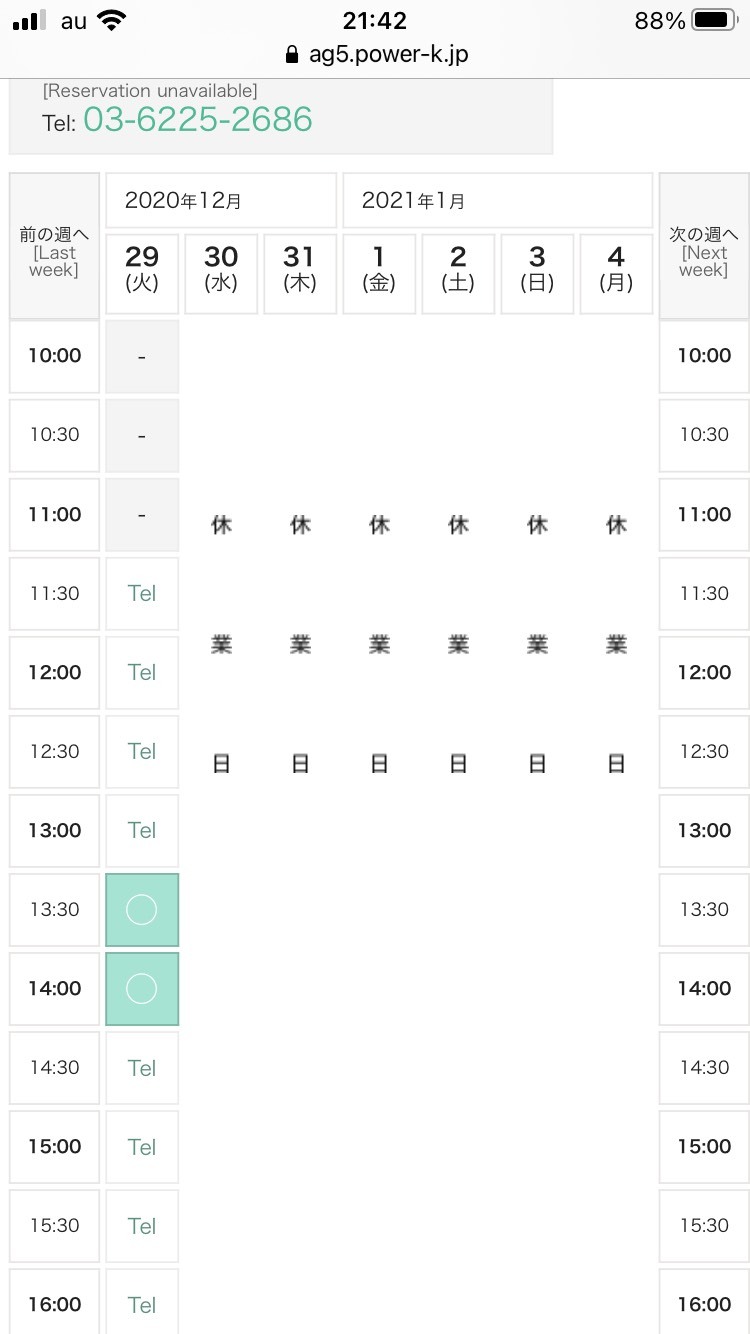The width and height of the screenshot is (750, 1334).
Task: Tap the Tel link at 15:30
Action: (142, 1225)
